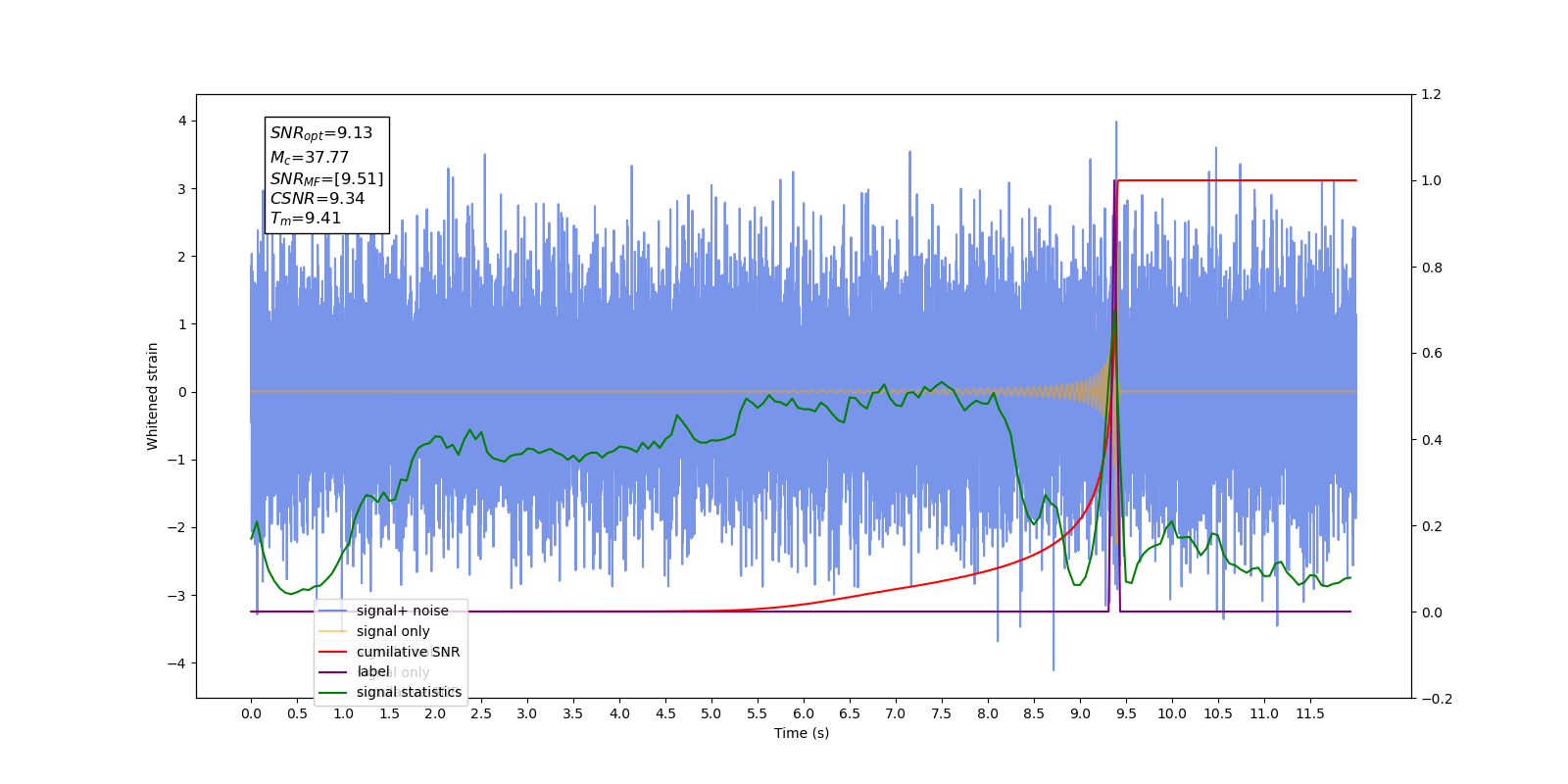Screen dimensions: 1568x784
Task: Click the x-axis tick label 6.0
Action: coord(804,713)
